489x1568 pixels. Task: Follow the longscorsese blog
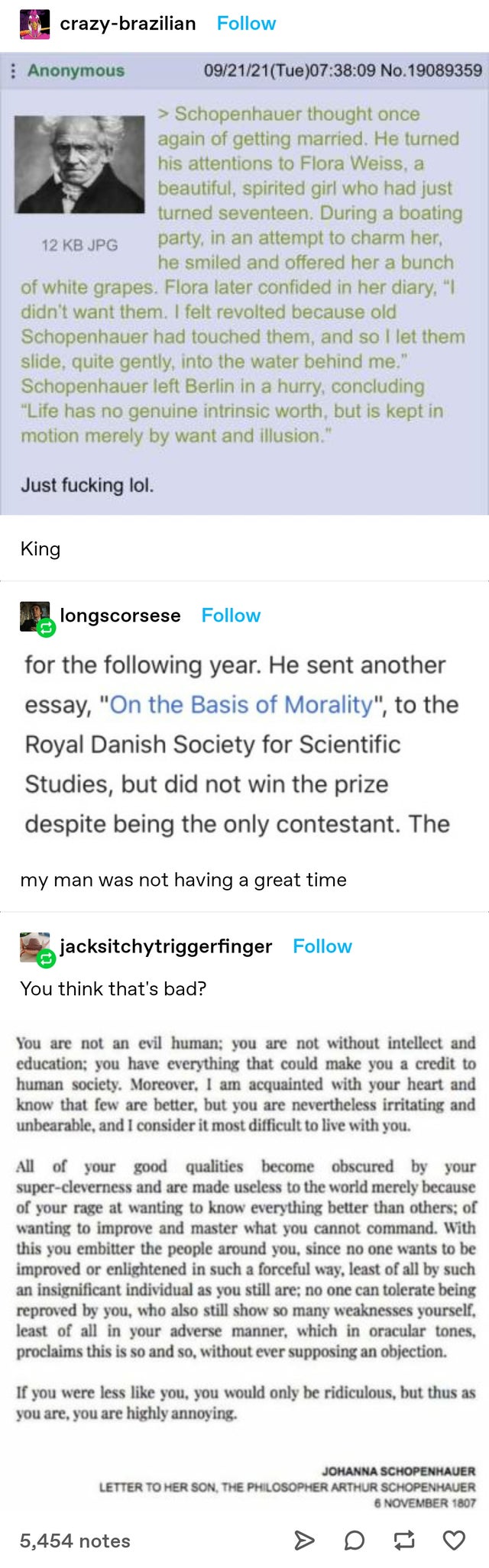(232, 615)
